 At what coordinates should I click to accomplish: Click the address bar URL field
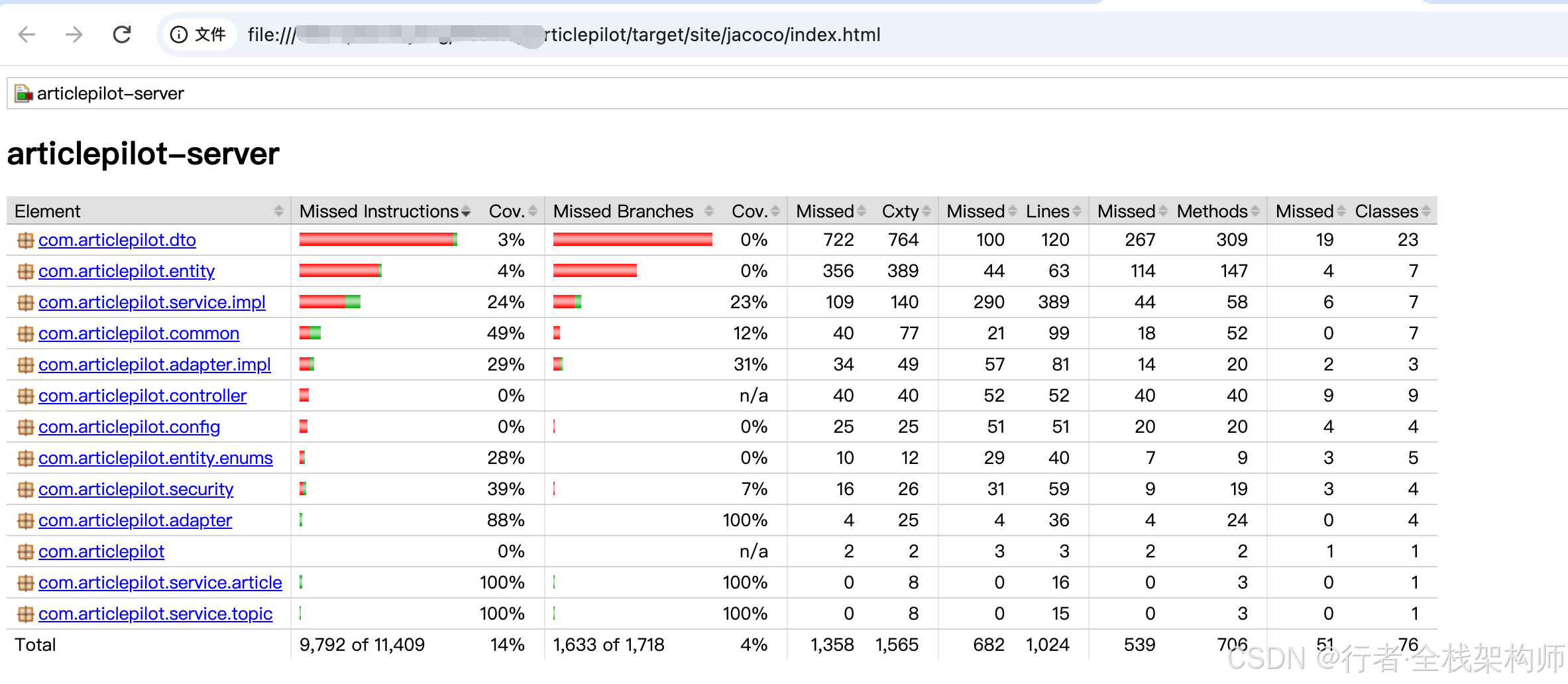click(x=862, y=34)
